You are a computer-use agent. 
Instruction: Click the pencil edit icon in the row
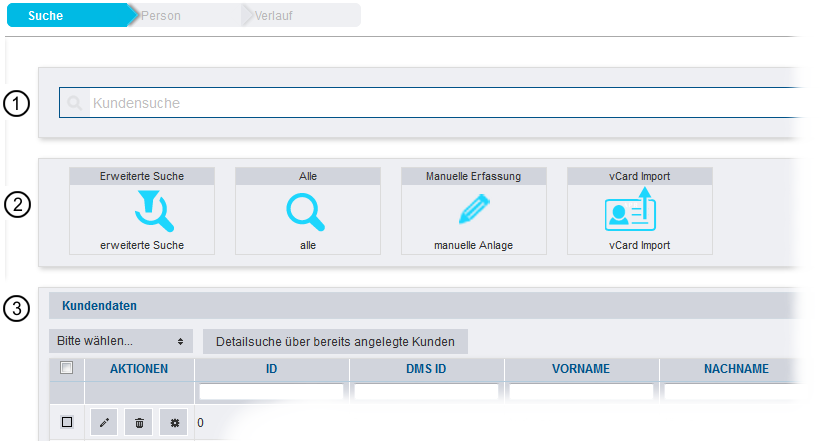click(104, 423)
